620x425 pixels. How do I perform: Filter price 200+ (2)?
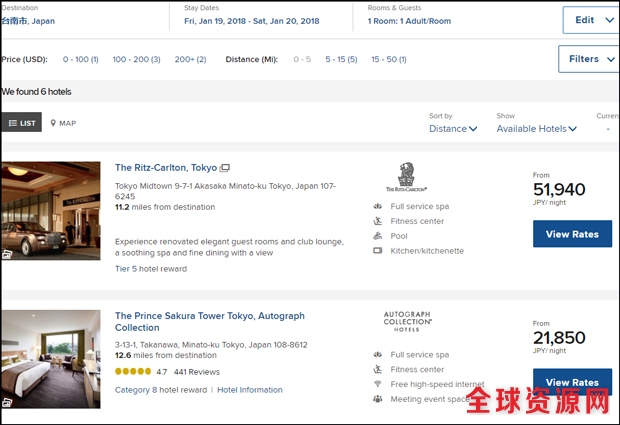191,59
